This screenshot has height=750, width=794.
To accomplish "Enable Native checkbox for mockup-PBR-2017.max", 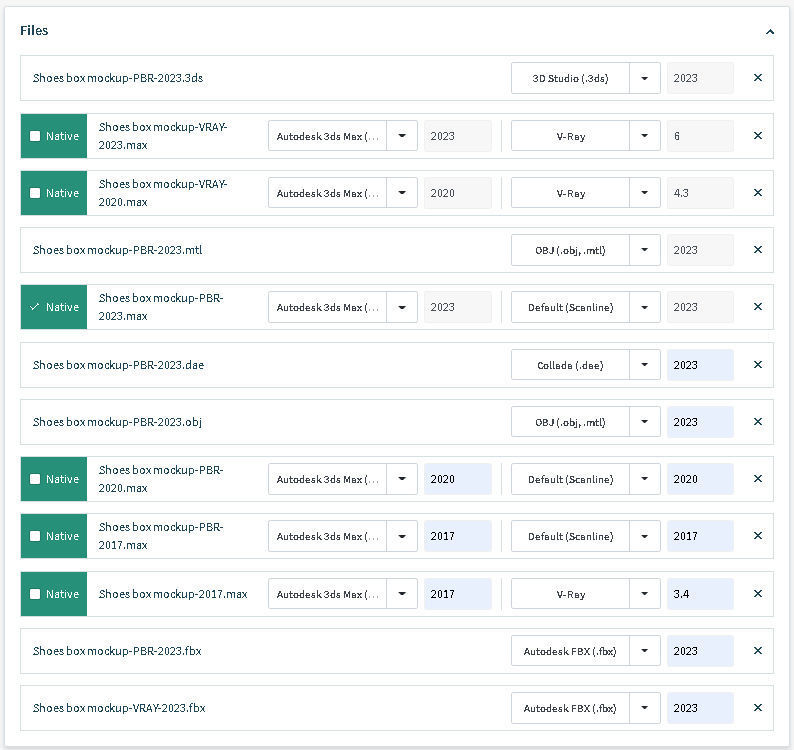I will click(36, 536).
